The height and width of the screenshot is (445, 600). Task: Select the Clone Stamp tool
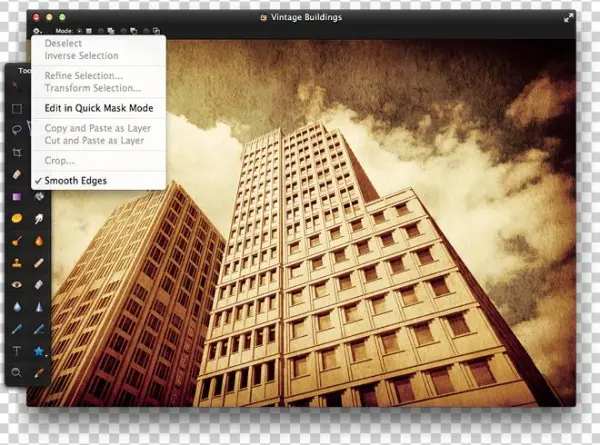(x=17, y=262)
